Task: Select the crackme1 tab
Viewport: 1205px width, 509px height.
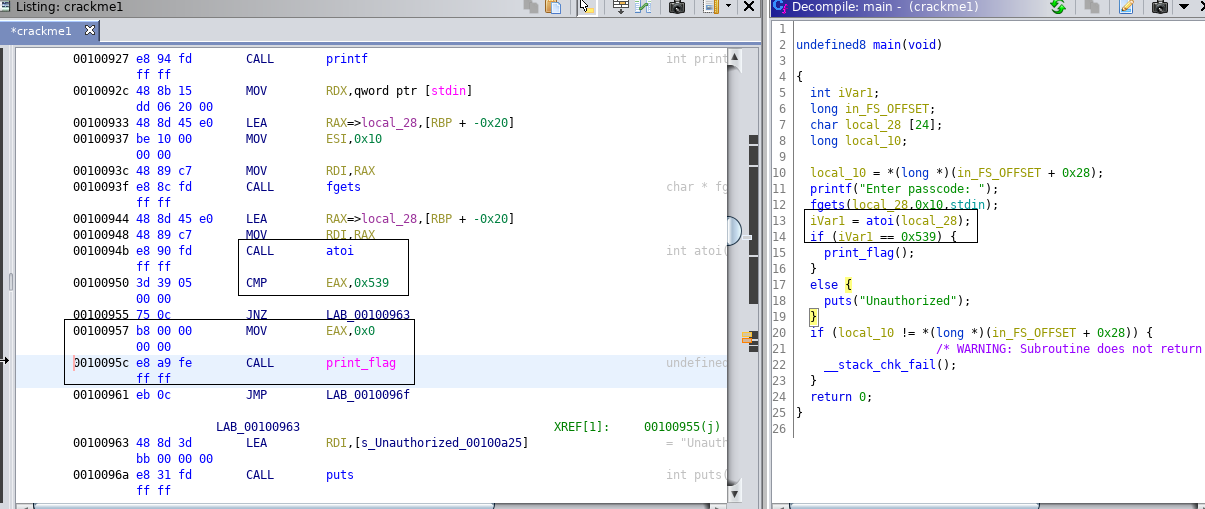Action: pyautogui.click(x=42, y=31)
